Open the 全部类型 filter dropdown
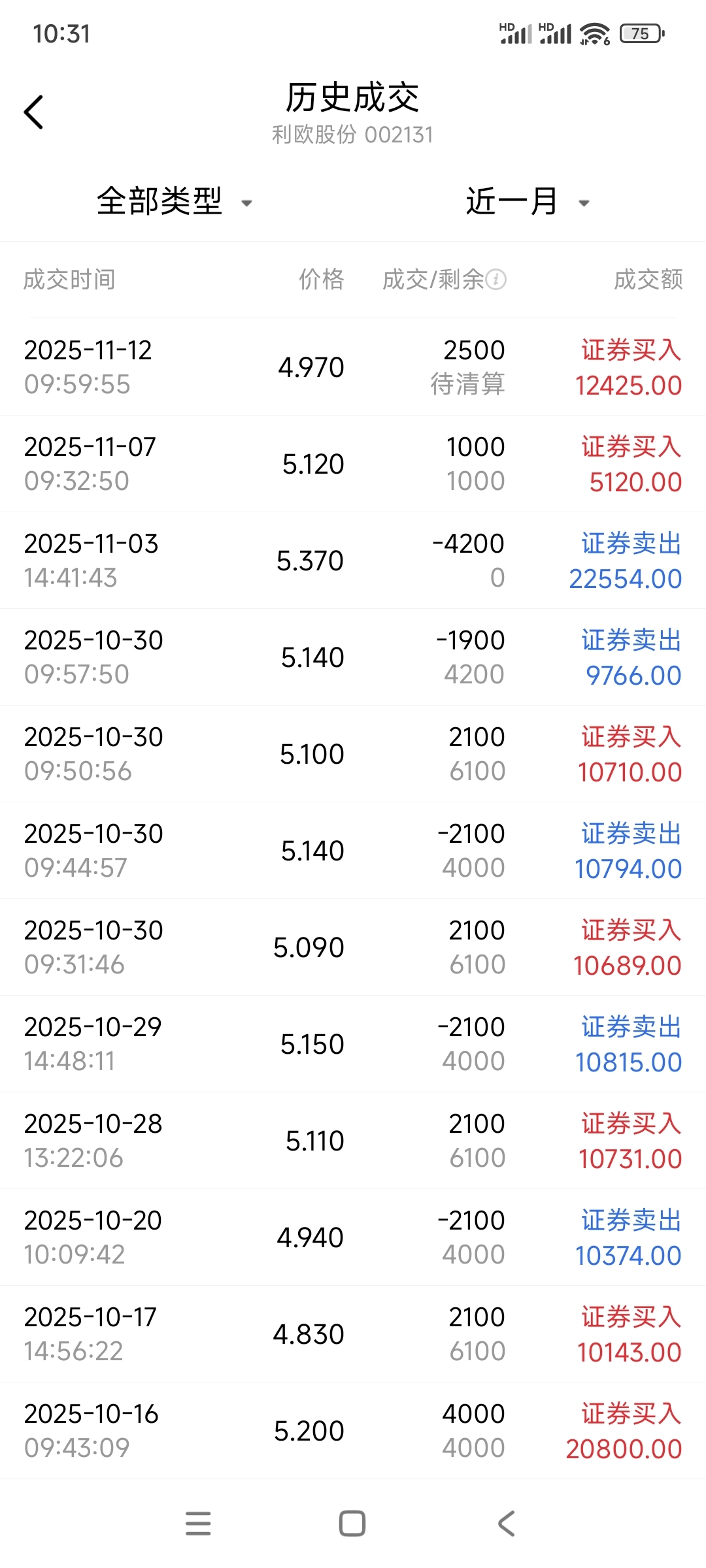 (x=174, y=201)
